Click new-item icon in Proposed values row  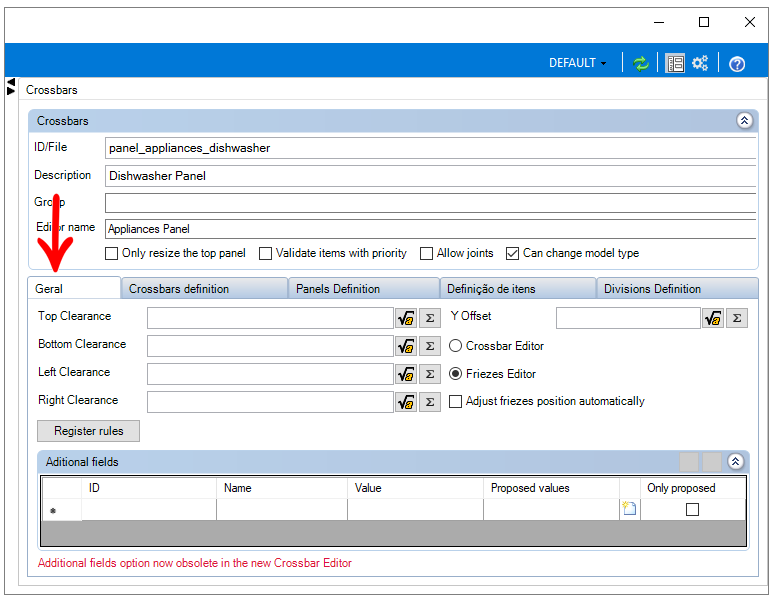(x=630, y=508)
